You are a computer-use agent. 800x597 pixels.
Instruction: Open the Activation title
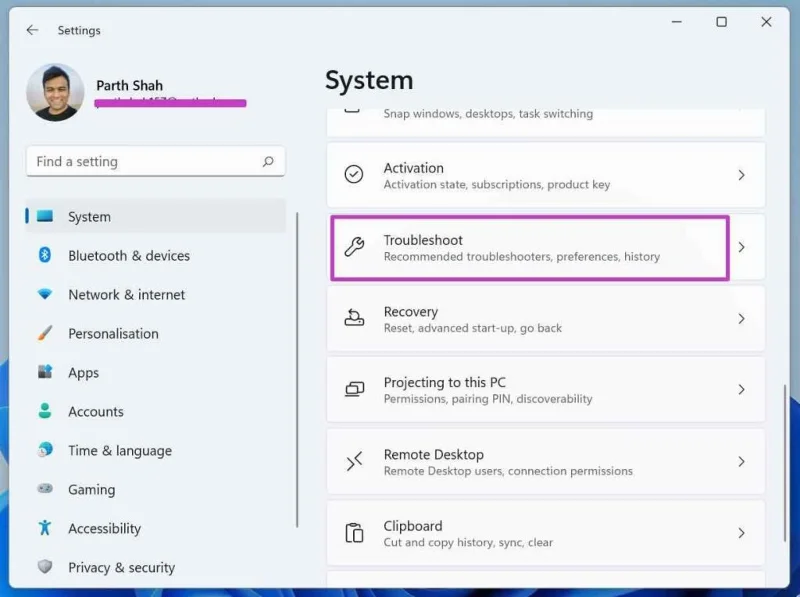click(413, 168)
